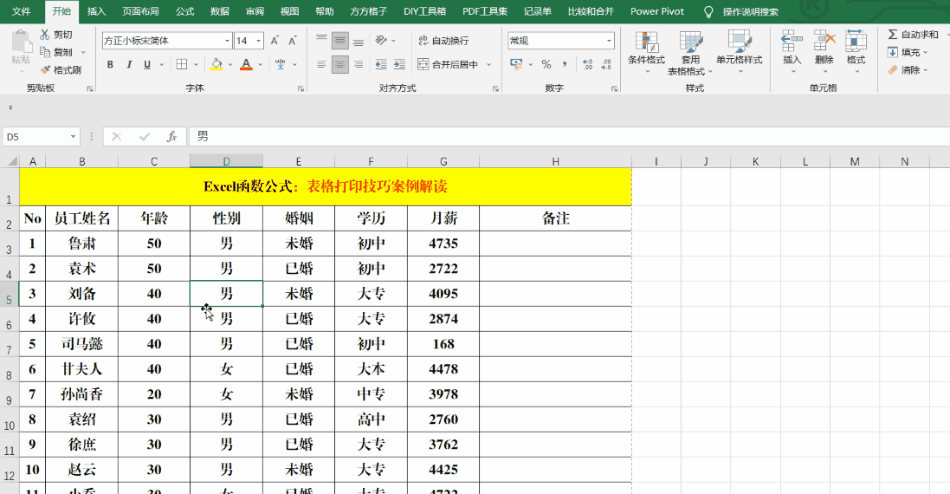This screenshot has width=950, height=494.
Task: Open Conditional Formatting (条件格式)
Action: click(646, 52)
